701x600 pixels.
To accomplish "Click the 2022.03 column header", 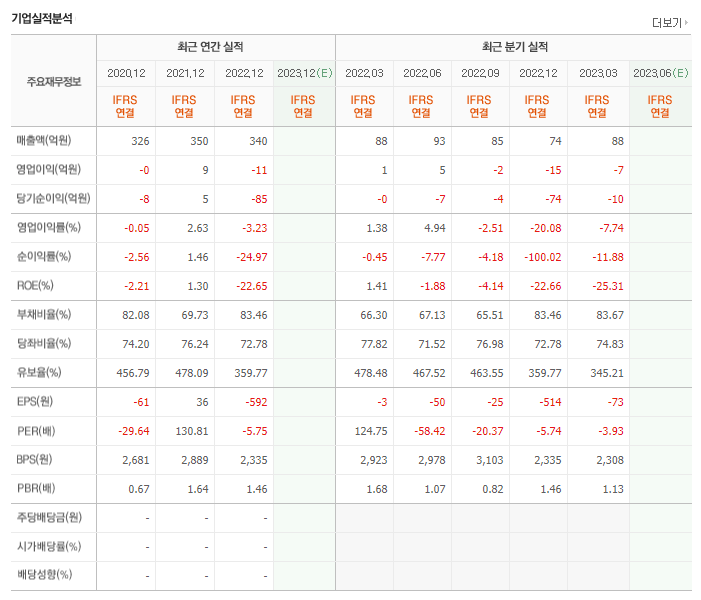I will pyautogui.click(x=364, y=73).
